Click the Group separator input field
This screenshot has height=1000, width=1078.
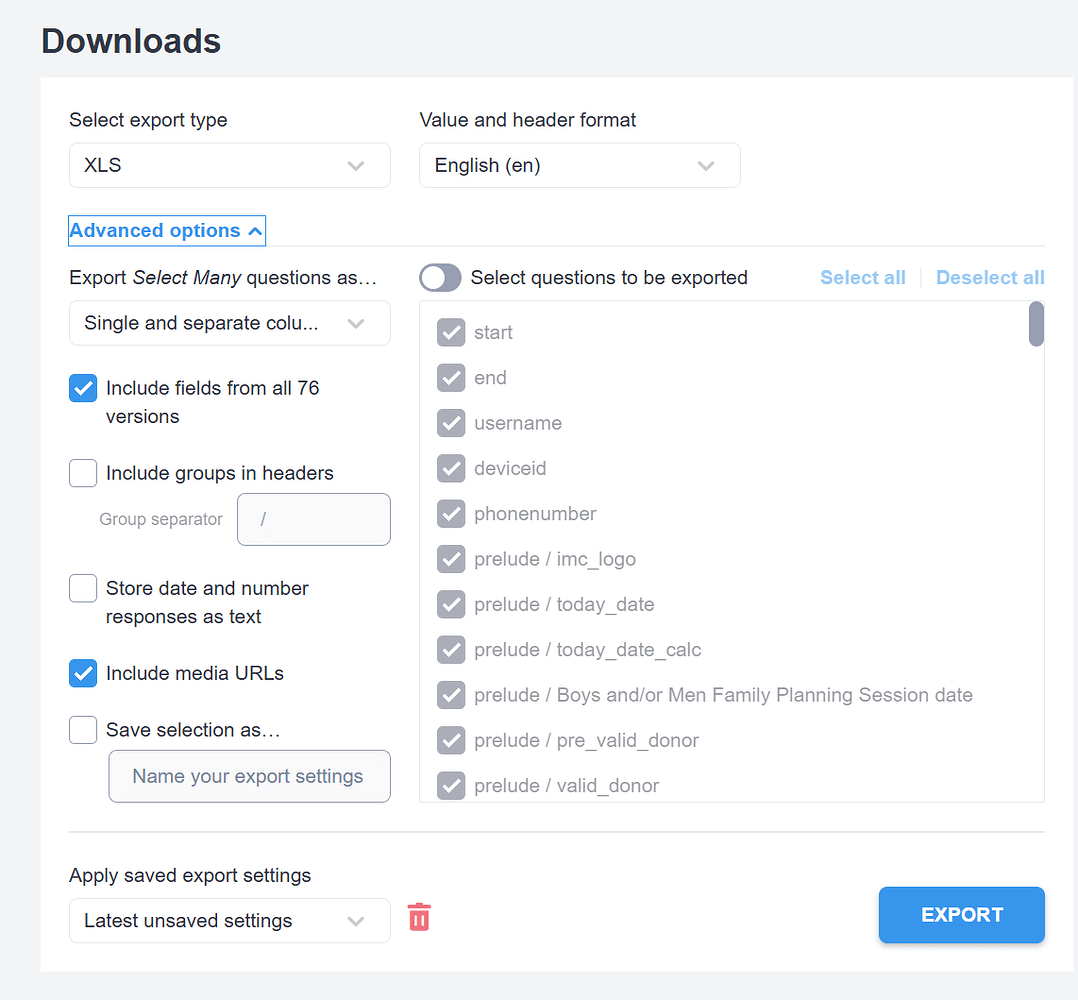coord(313,519)
